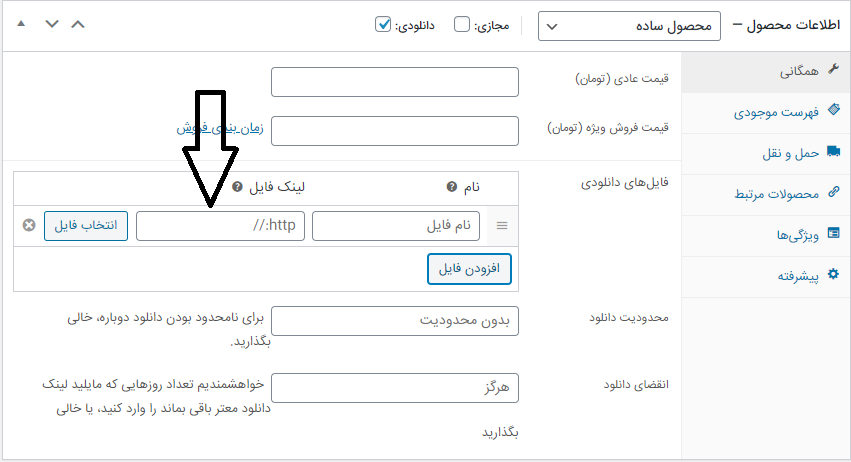Click the محدودیت دانلود label
851x462 pixels.
629,318
